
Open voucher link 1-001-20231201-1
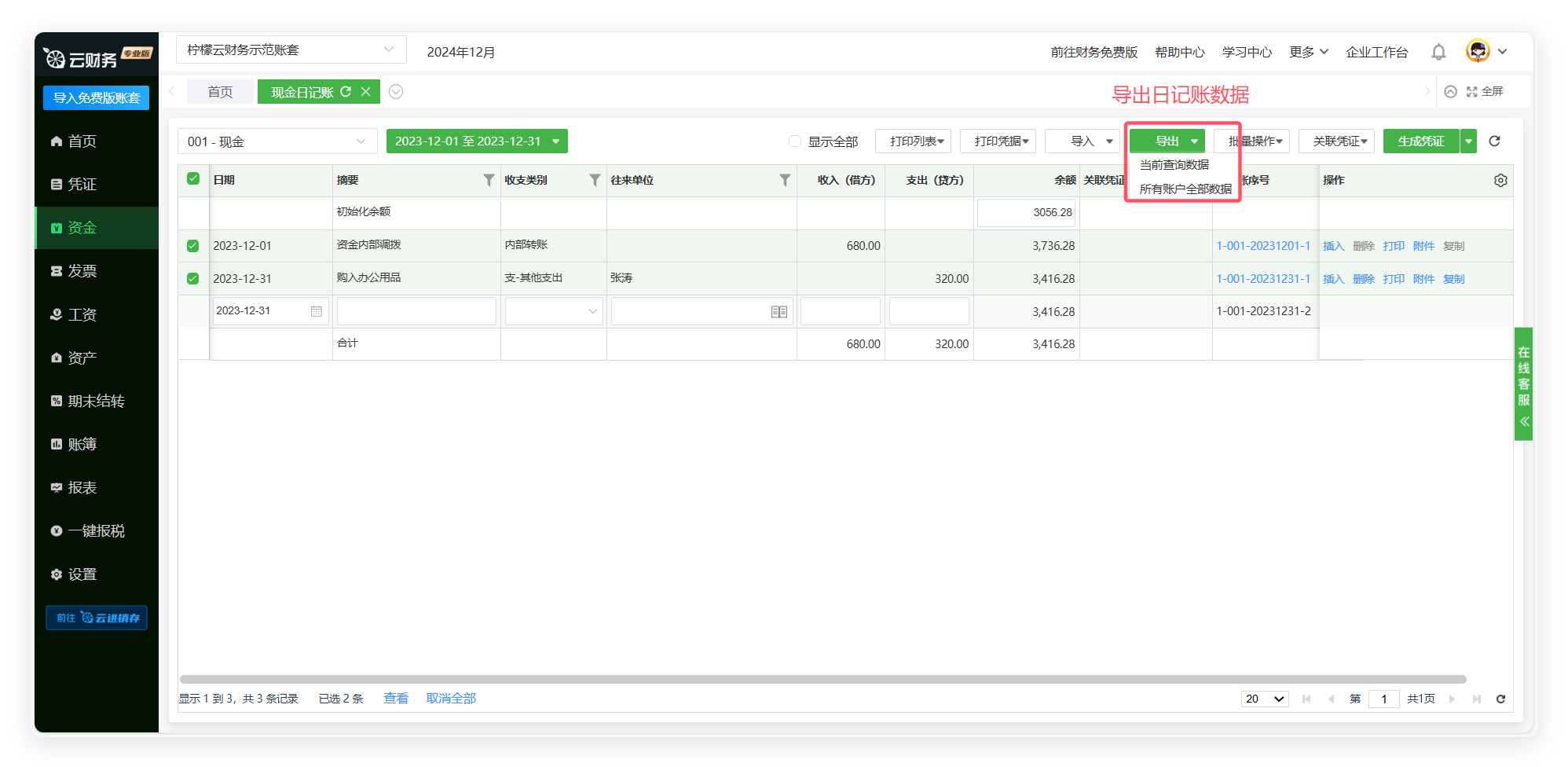1263,246
